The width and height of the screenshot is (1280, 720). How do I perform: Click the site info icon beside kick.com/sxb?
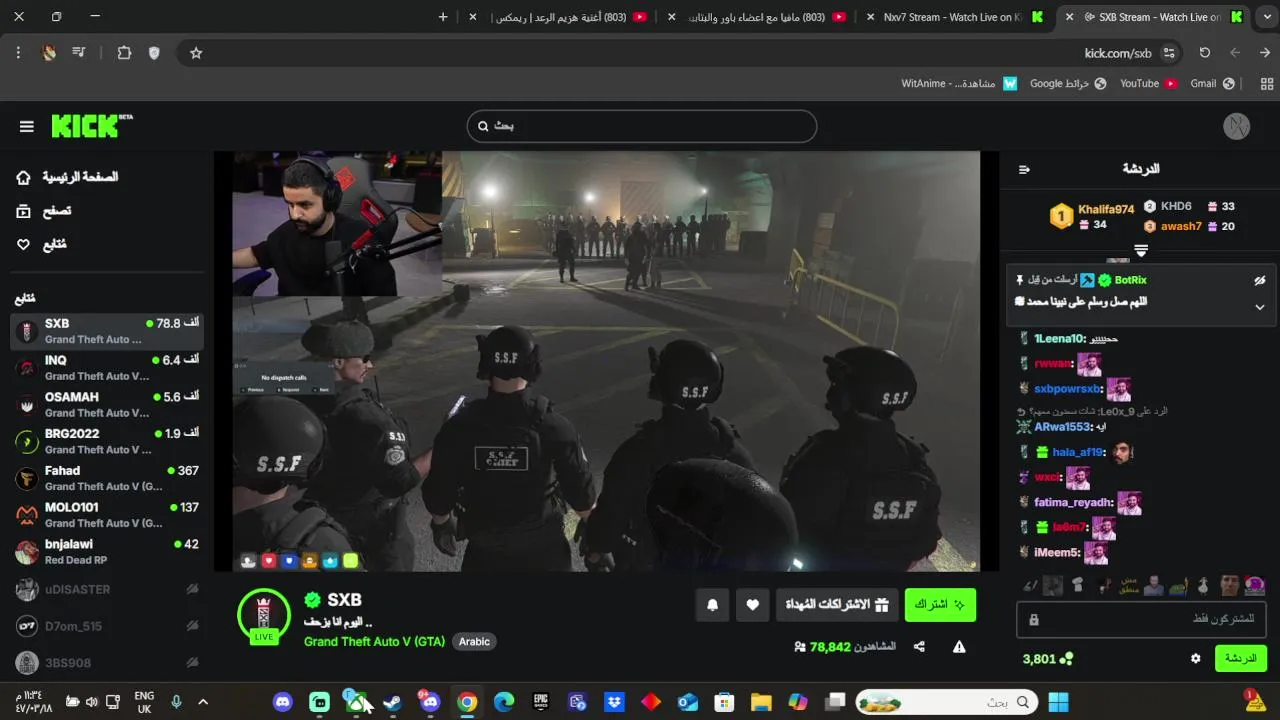point(1169,53)
